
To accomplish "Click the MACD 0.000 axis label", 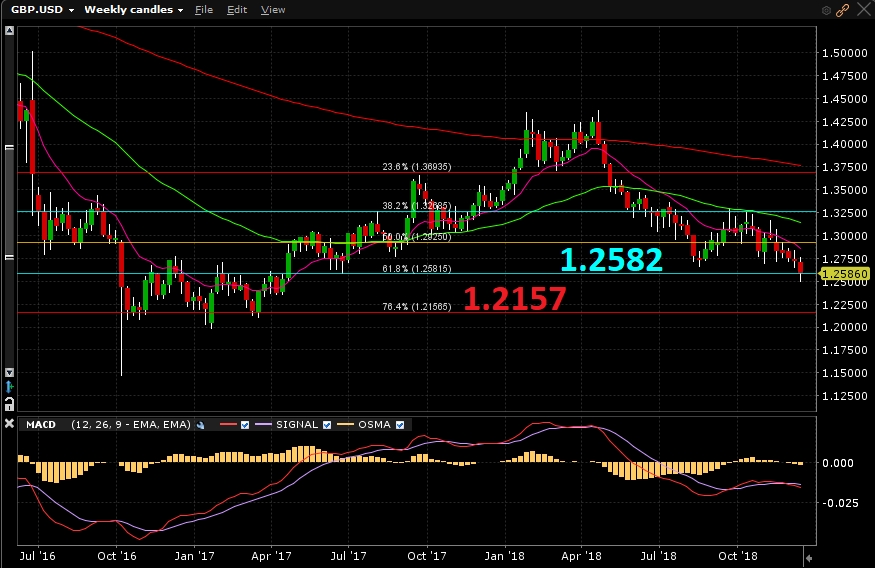I will click(x=838, y=463).
